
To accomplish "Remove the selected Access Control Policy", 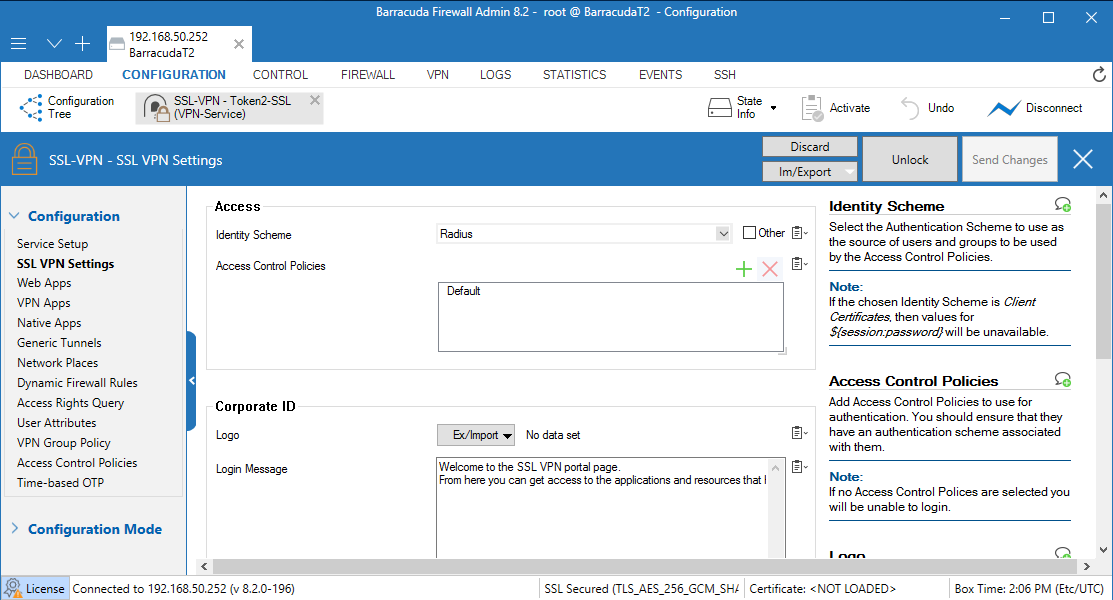I will coord(769,268).
